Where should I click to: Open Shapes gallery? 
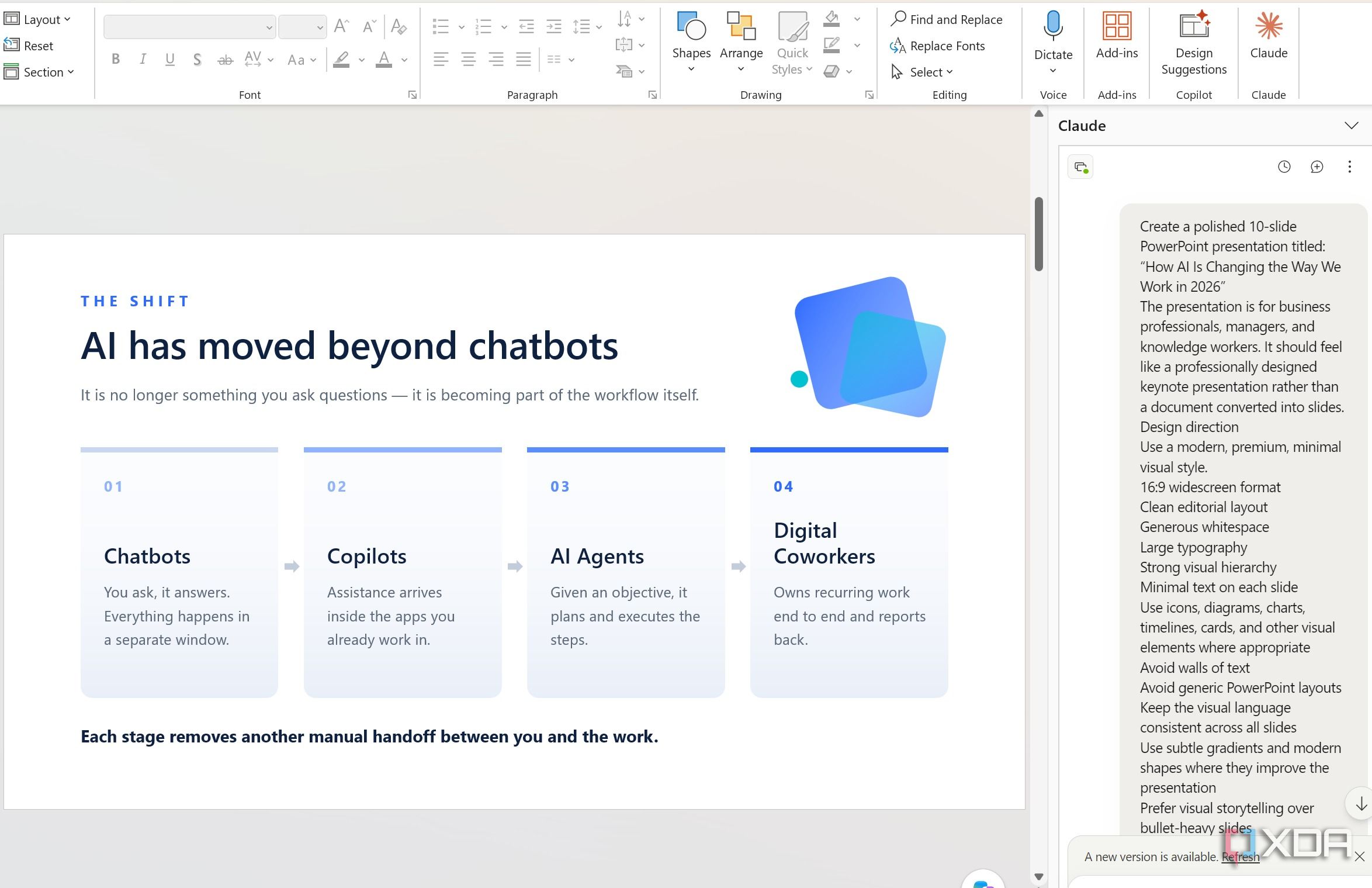(x=691, y=42)
